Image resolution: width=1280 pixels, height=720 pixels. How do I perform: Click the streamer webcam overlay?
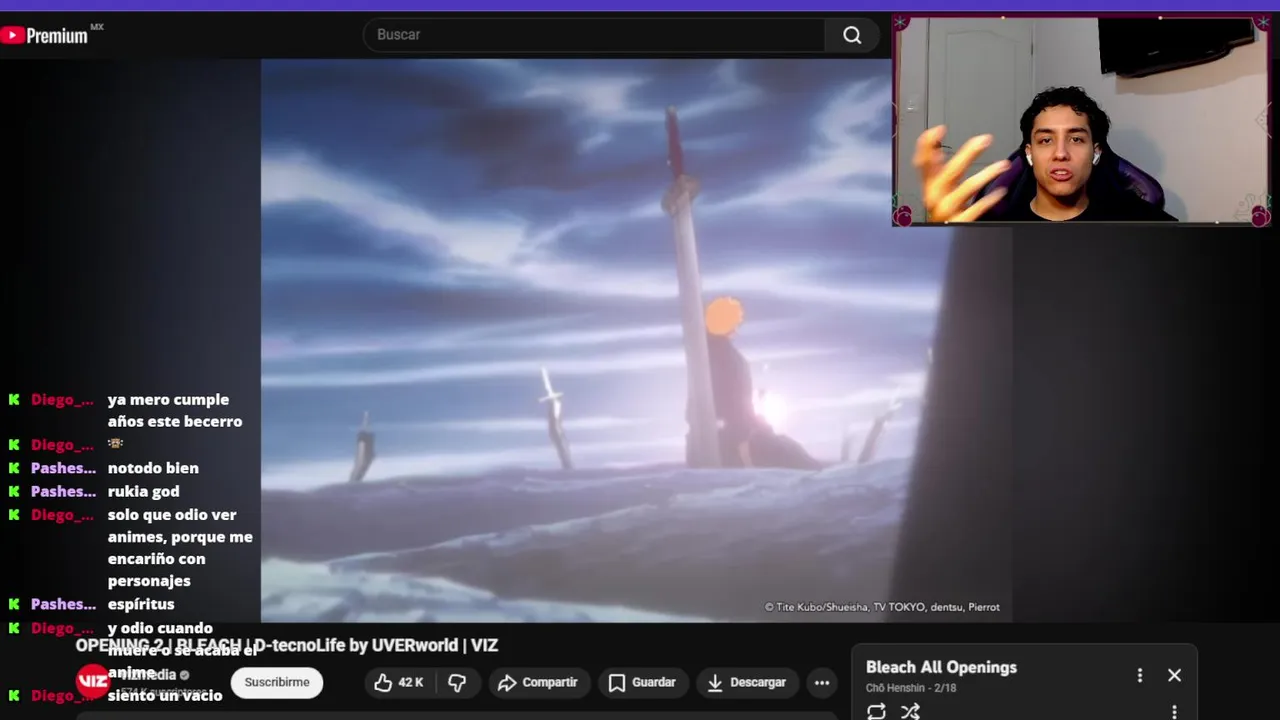pyautogui.click(x=1082, y=121)
